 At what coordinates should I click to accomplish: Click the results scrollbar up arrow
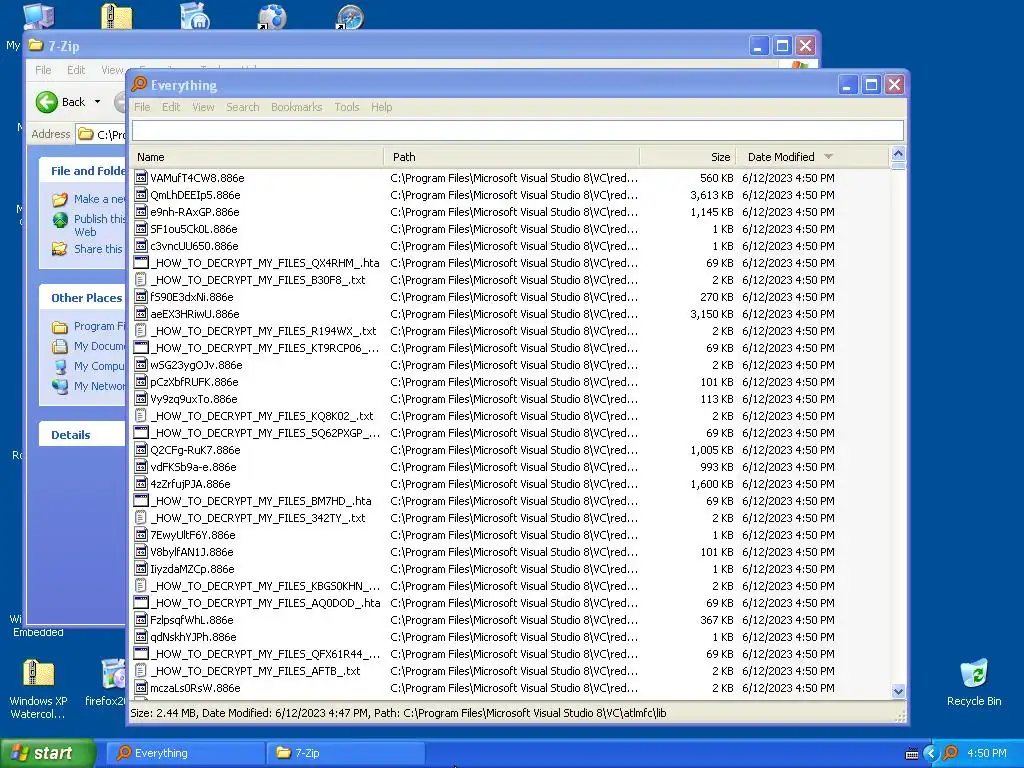[x=898, y=154]
